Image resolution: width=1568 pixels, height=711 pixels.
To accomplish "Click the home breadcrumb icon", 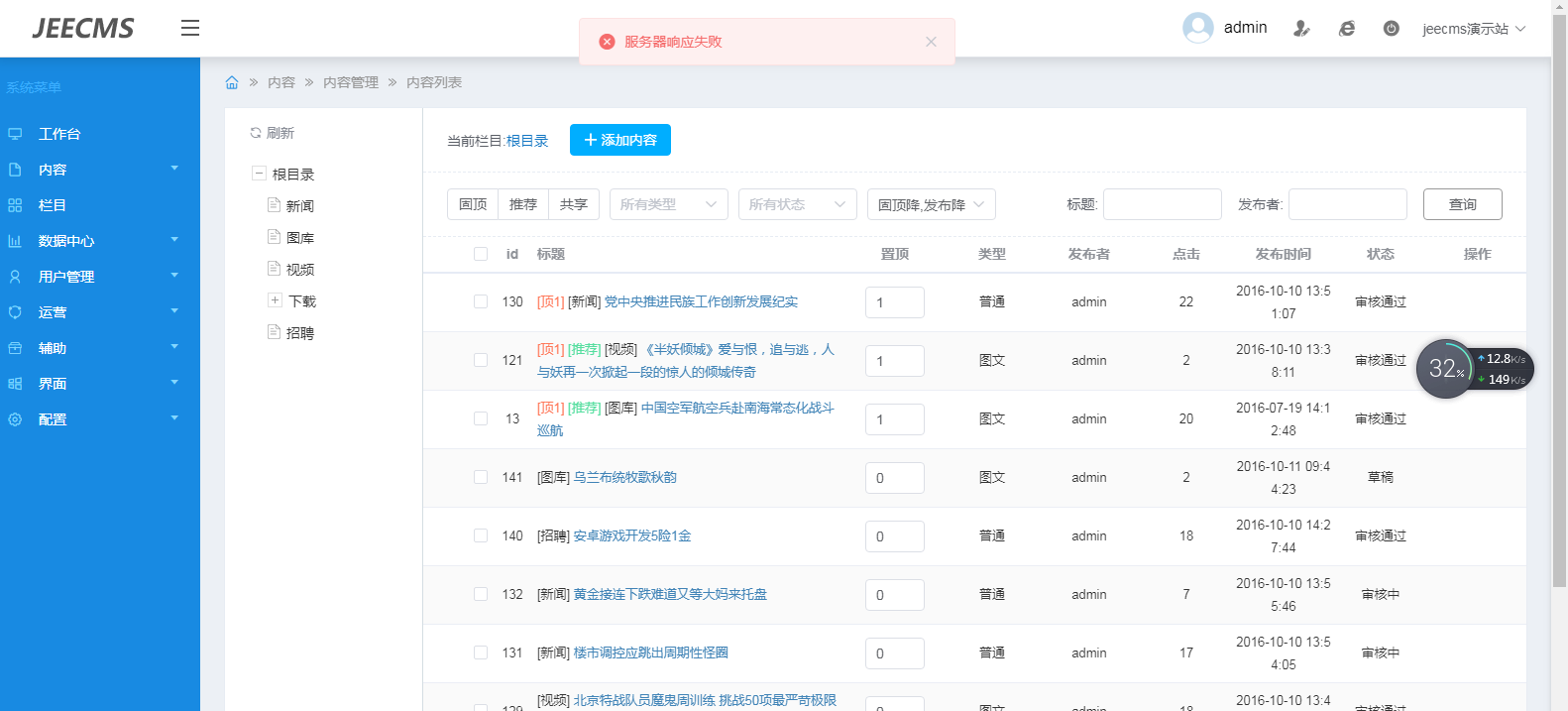I will point(232,82).
